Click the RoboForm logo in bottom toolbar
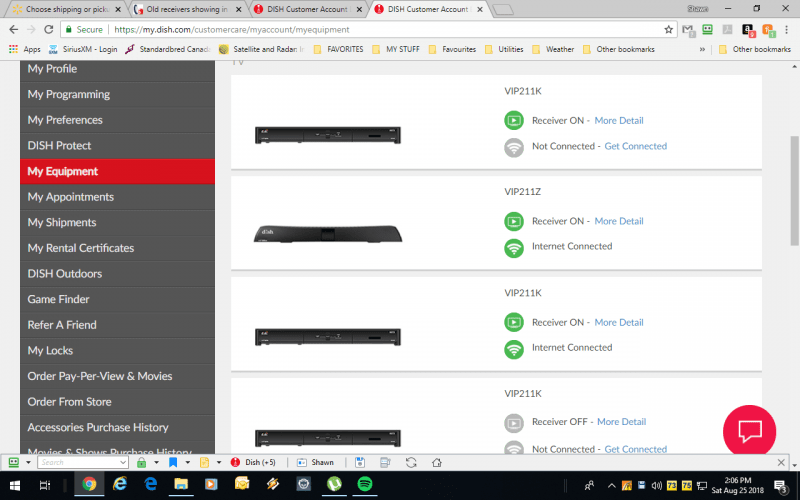 tap(14, 462)
